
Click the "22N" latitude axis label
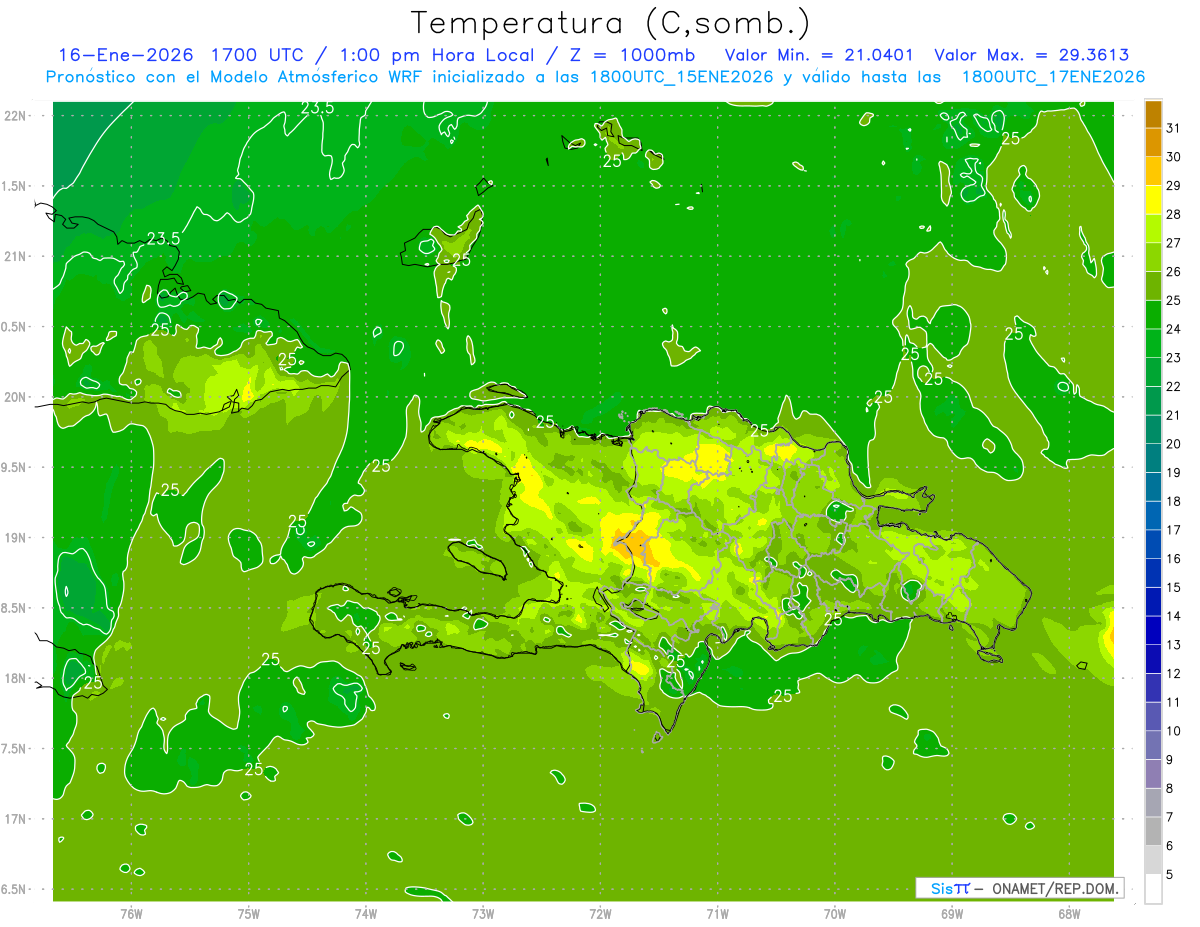tap(15, 116)
